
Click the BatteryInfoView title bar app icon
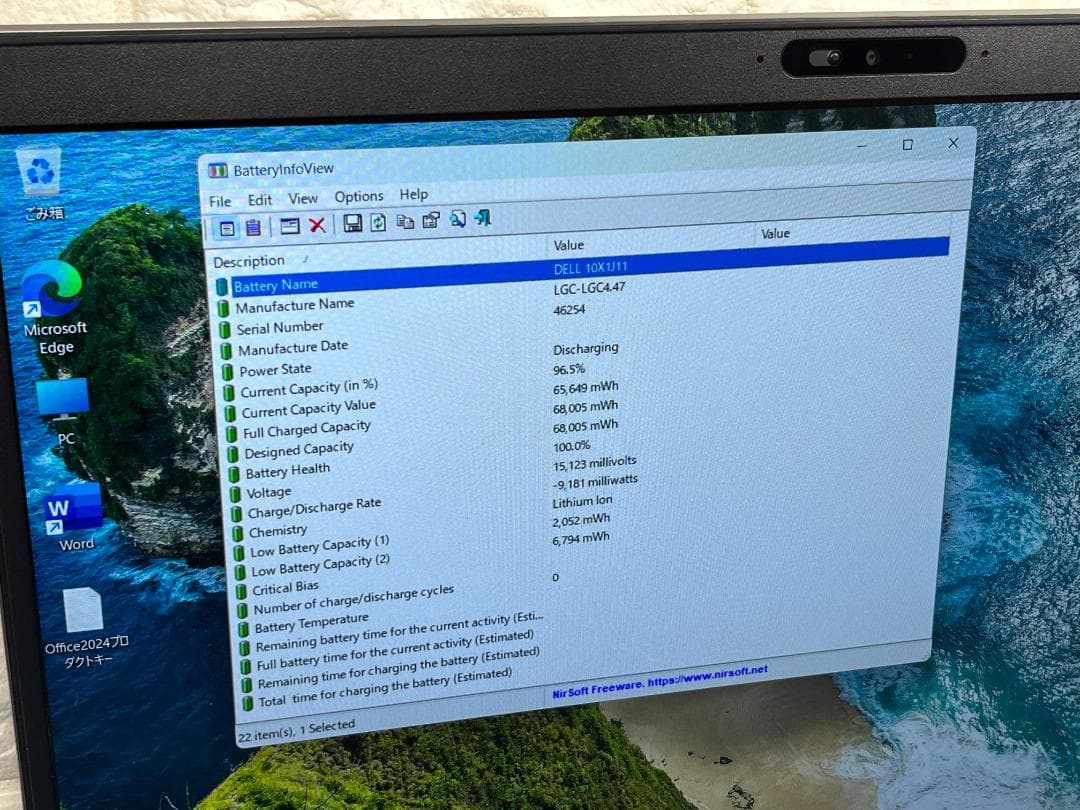click(x=218, y=171)
